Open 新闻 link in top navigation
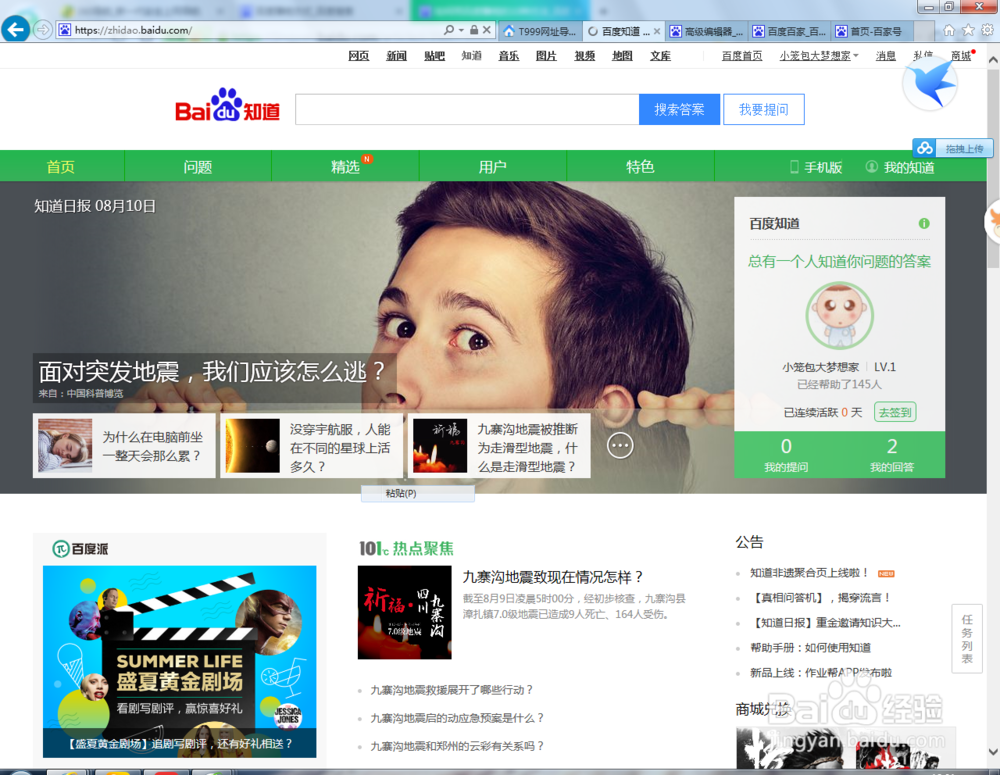The image size is (1000, 775). 396,56
